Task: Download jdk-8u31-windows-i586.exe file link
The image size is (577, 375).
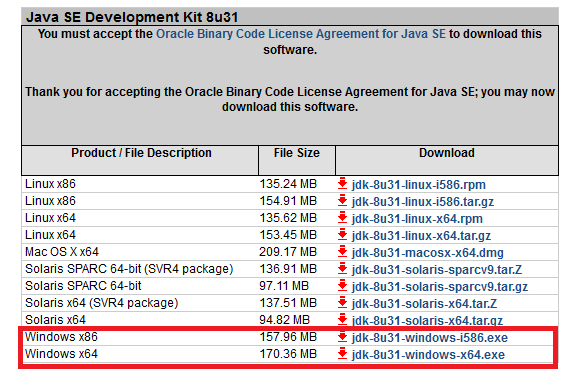Action: 429,338
